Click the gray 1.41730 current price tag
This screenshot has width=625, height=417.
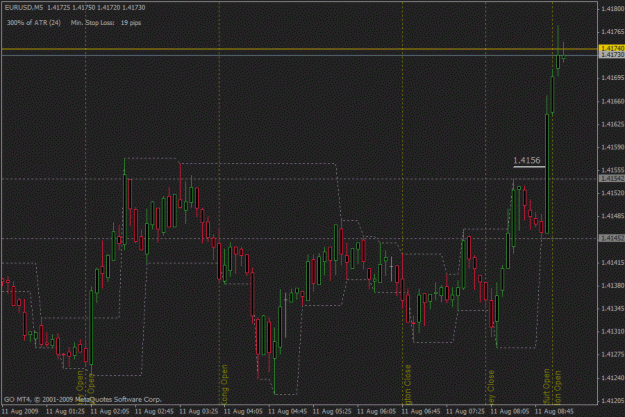click(x=612, y=55)
